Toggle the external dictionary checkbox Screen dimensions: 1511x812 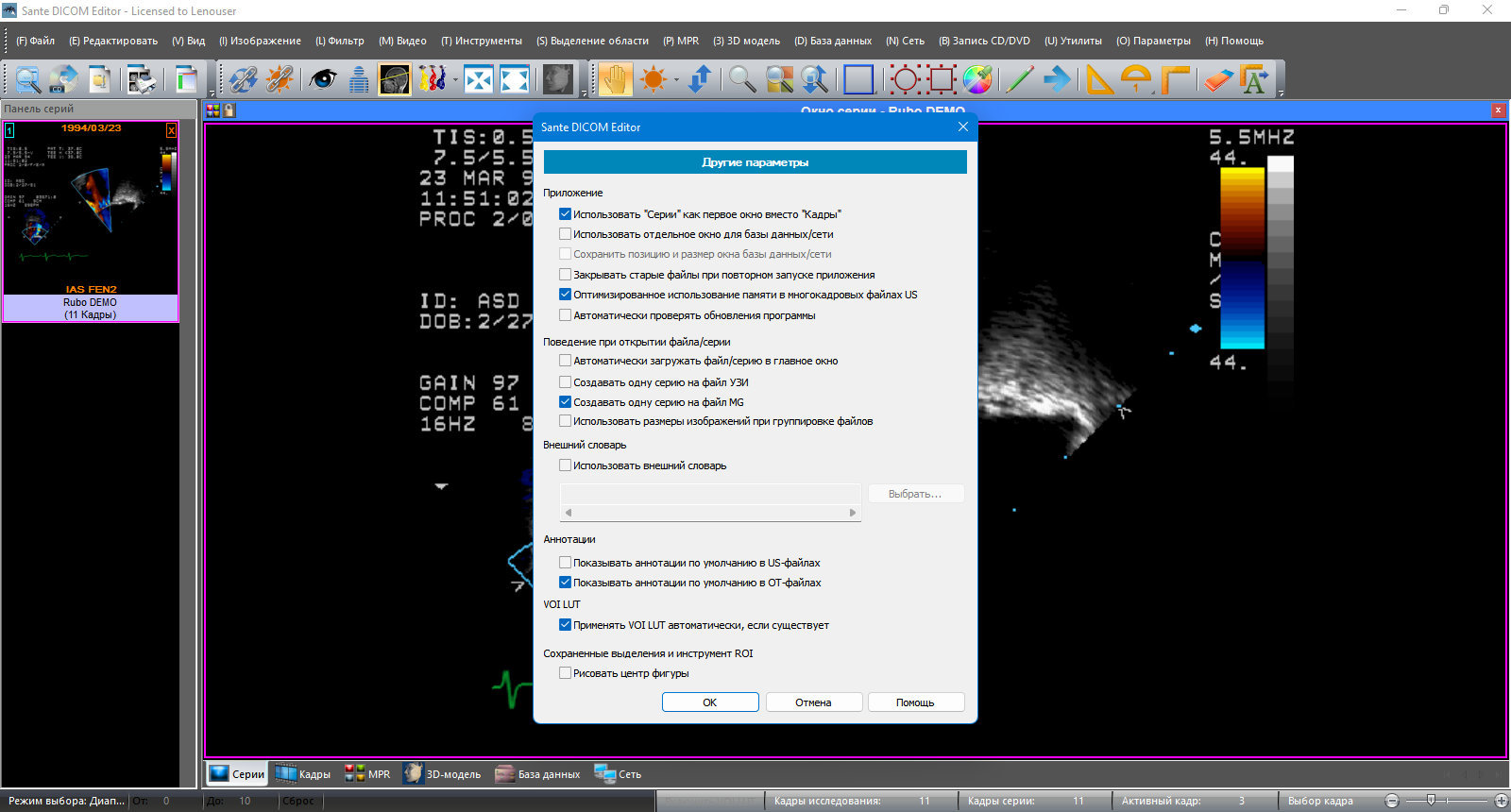pyautogui.click(x=565, y=465)
